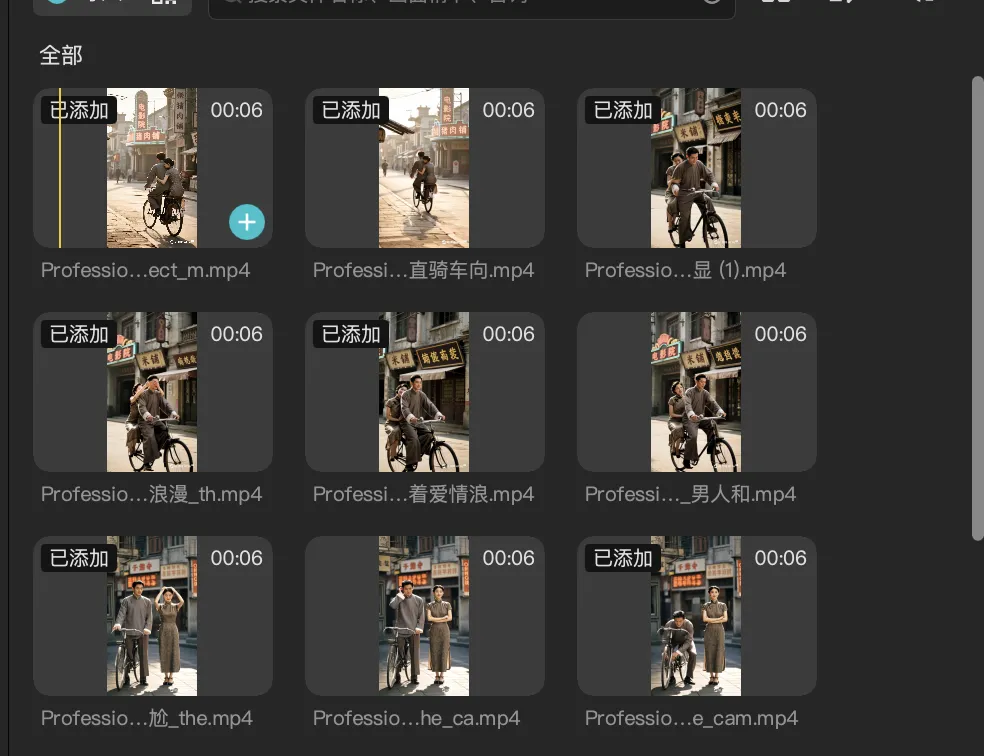Select the Professio…ect_m.mp4 video thumbnail

(152, 168)
